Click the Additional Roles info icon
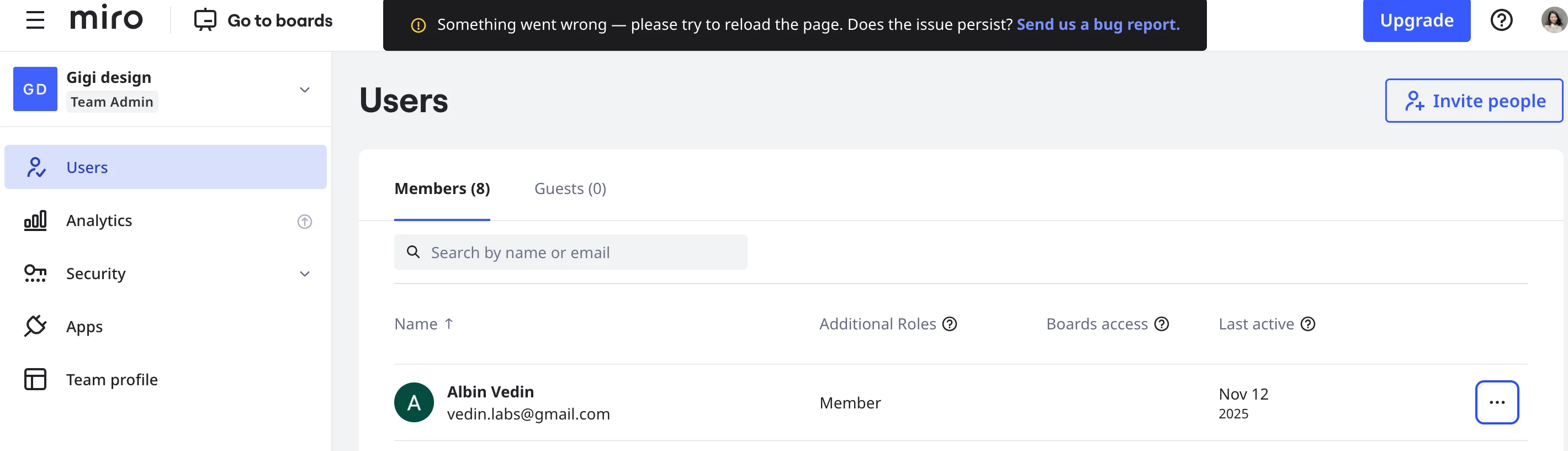Viewport: 1568px width, 451px height. (950, 324)
